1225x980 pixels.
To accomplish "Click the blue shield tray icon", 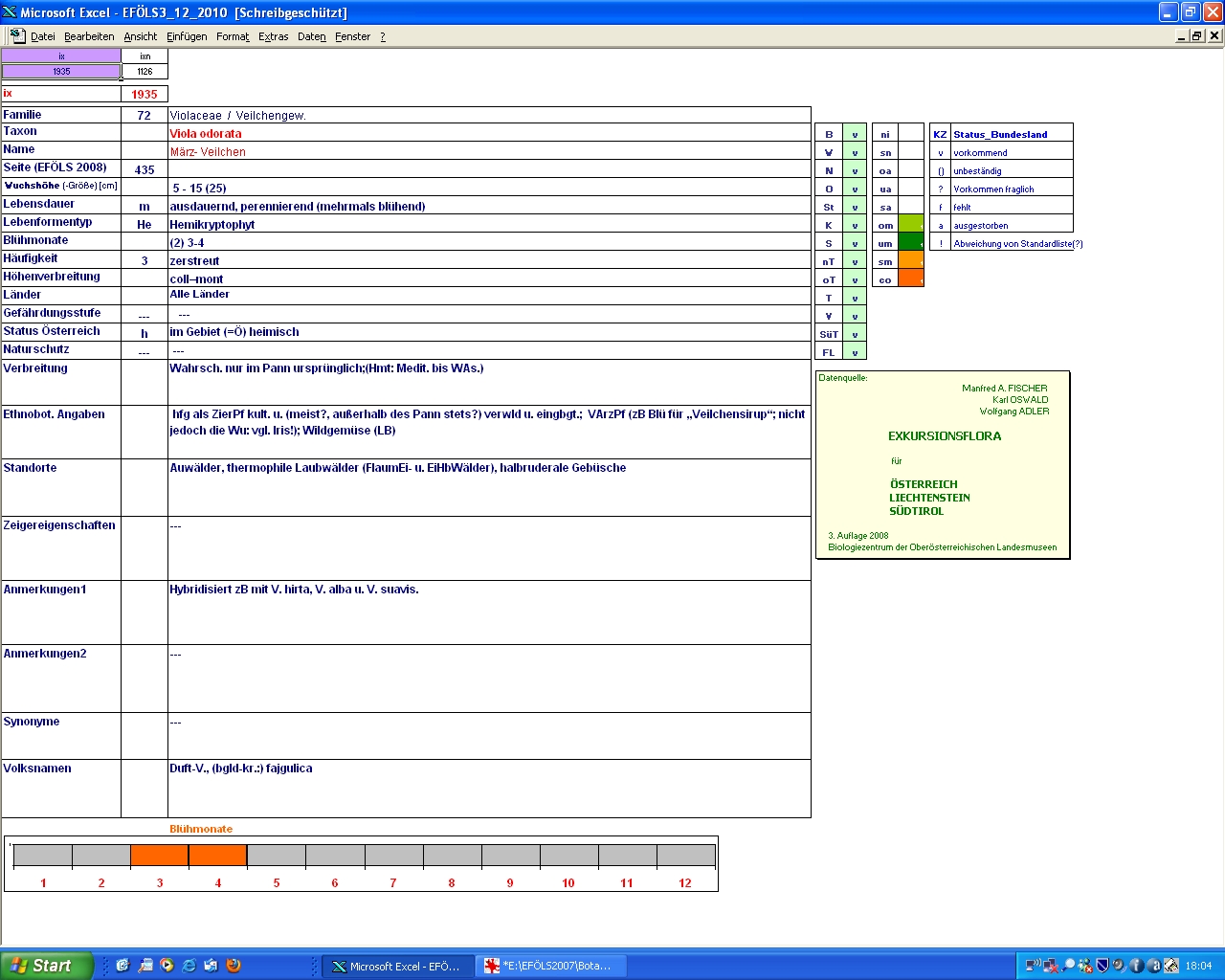I will point(1102,966).
